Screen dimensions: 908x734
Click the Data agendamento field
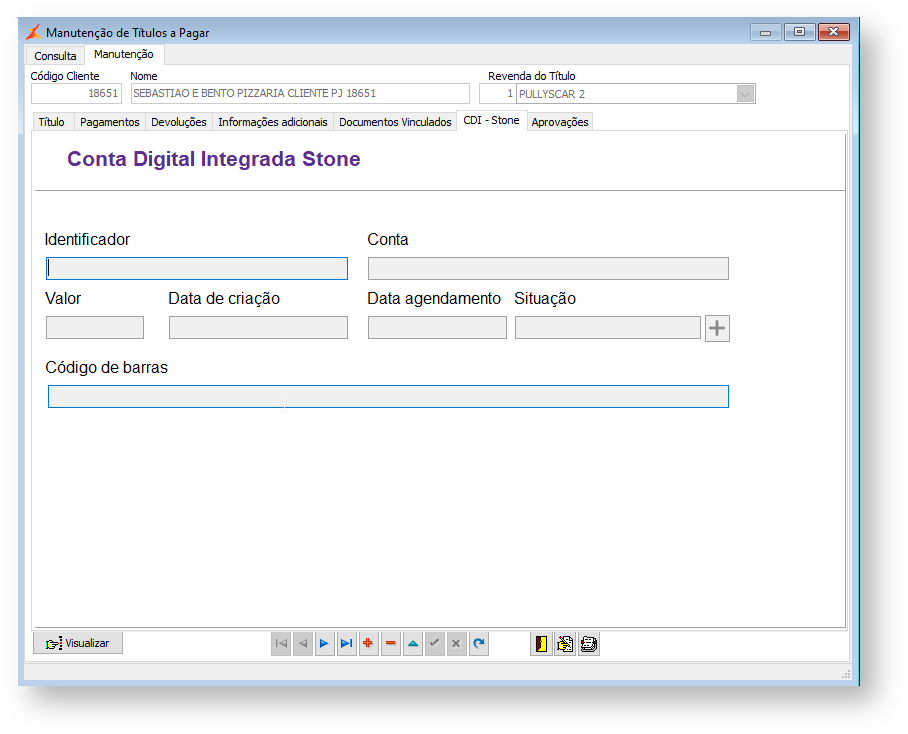click(x=437, y=328)
